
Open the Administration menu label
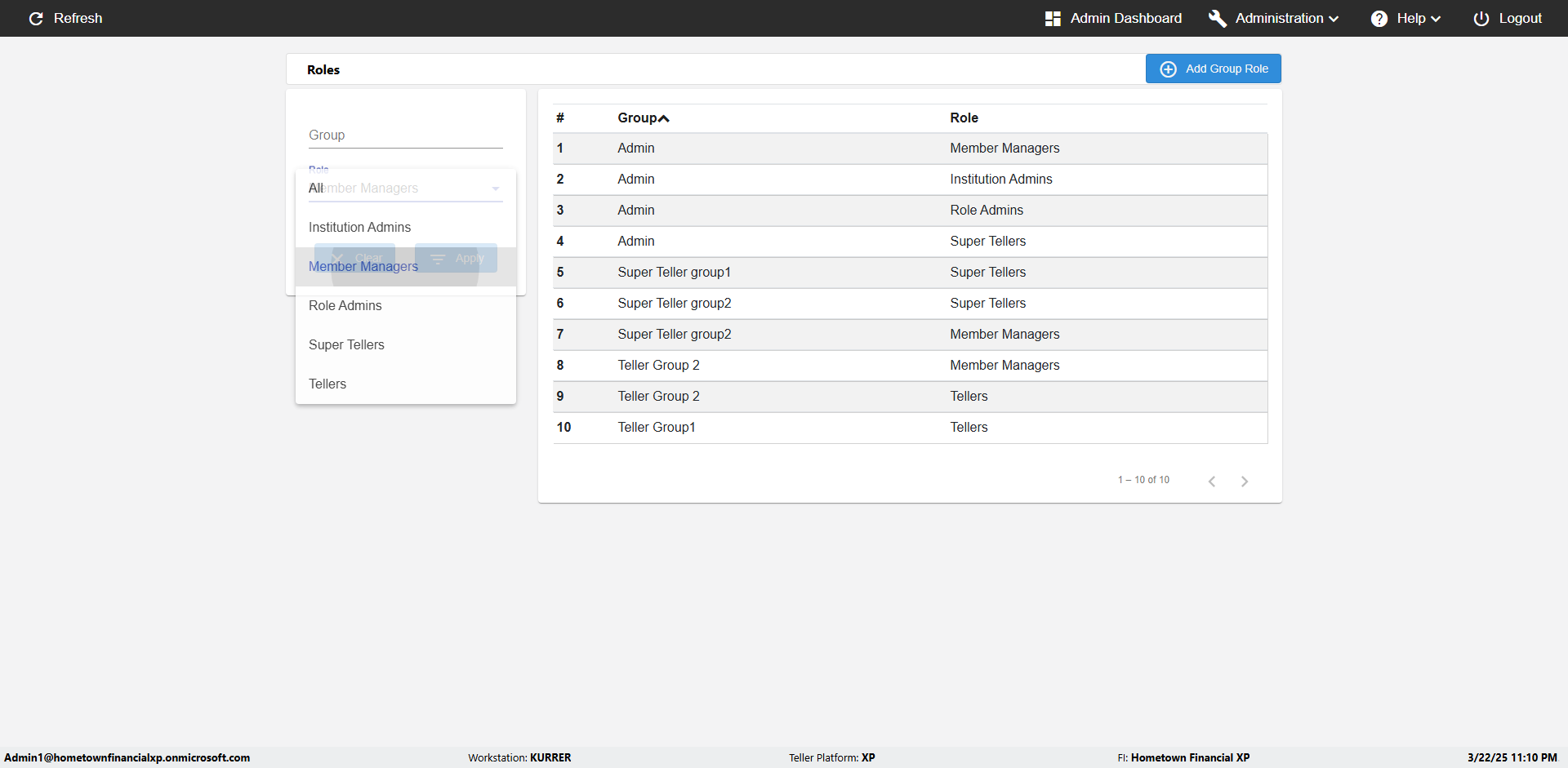[1279, 18]
